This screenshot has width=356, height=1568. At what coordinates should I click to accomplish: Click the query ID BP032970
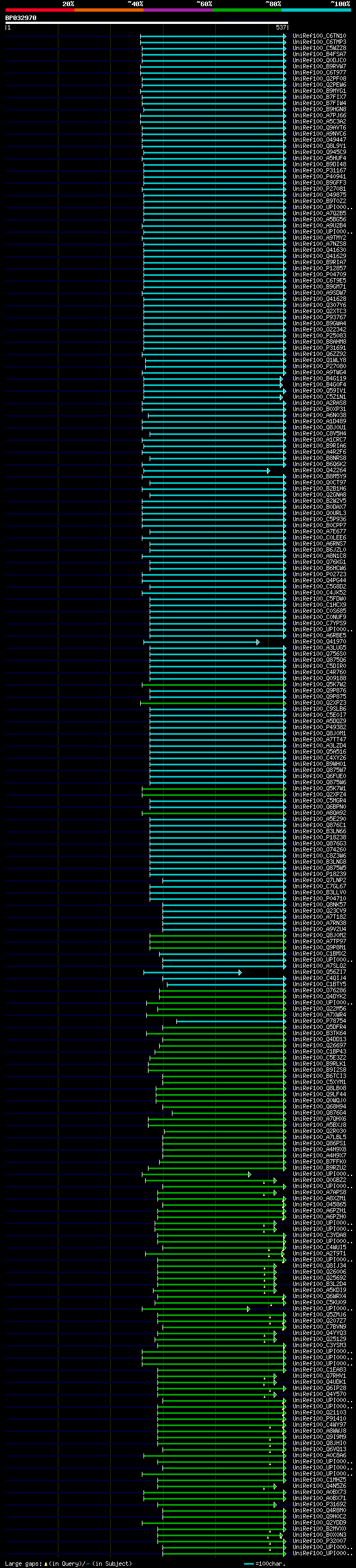click(x=21, y=18)
